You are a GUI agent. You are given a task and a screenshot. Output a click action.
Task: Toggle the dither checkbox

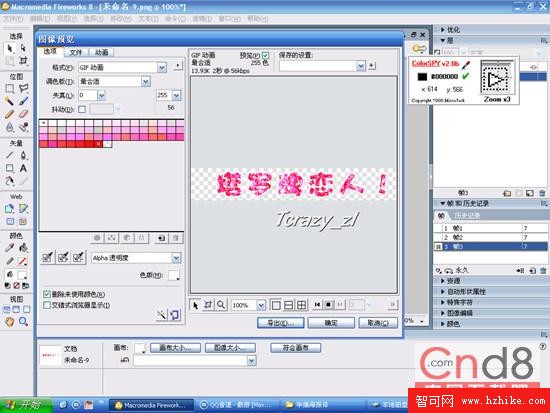tap(82, 109)
